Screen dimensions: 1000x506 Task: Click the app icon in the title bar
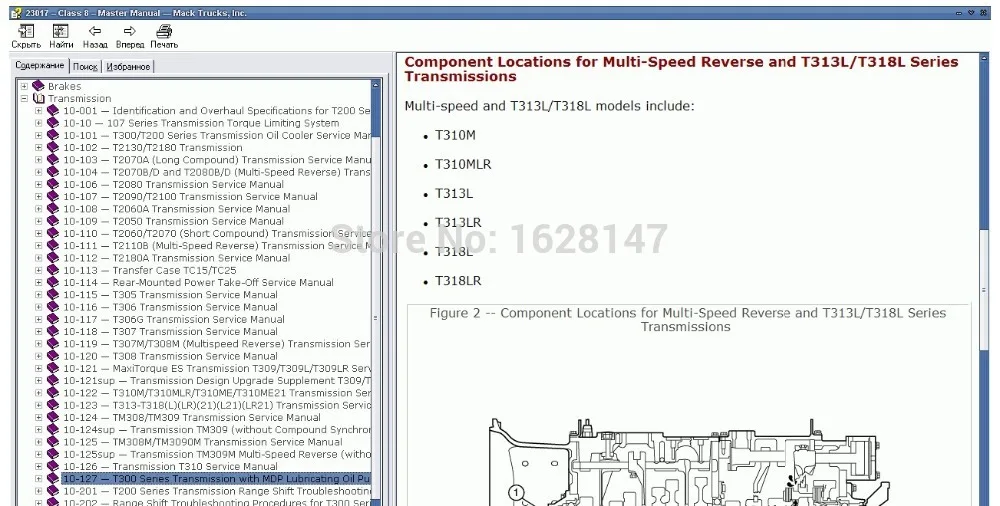pyautogui.click(x=16, y=13)
